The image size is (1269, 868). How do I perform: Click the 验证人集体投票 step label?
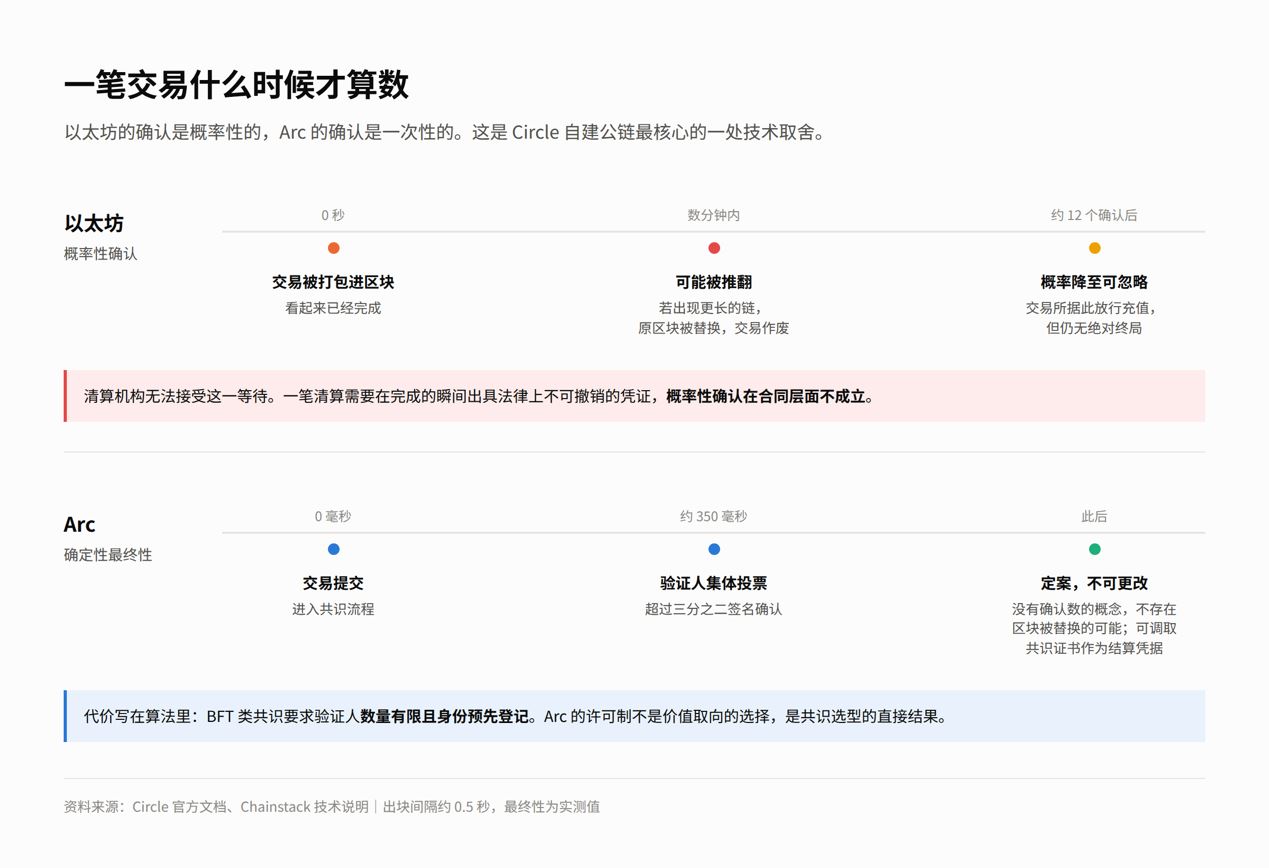[714, 583]
